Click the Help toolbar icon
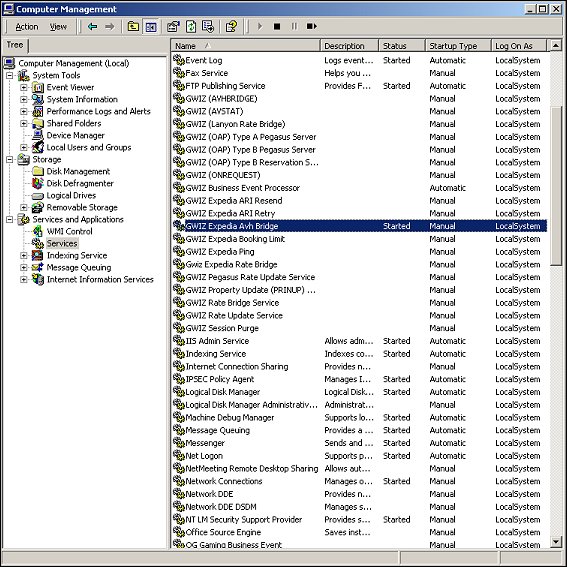The image size is (567, 567). pos(231,26)
